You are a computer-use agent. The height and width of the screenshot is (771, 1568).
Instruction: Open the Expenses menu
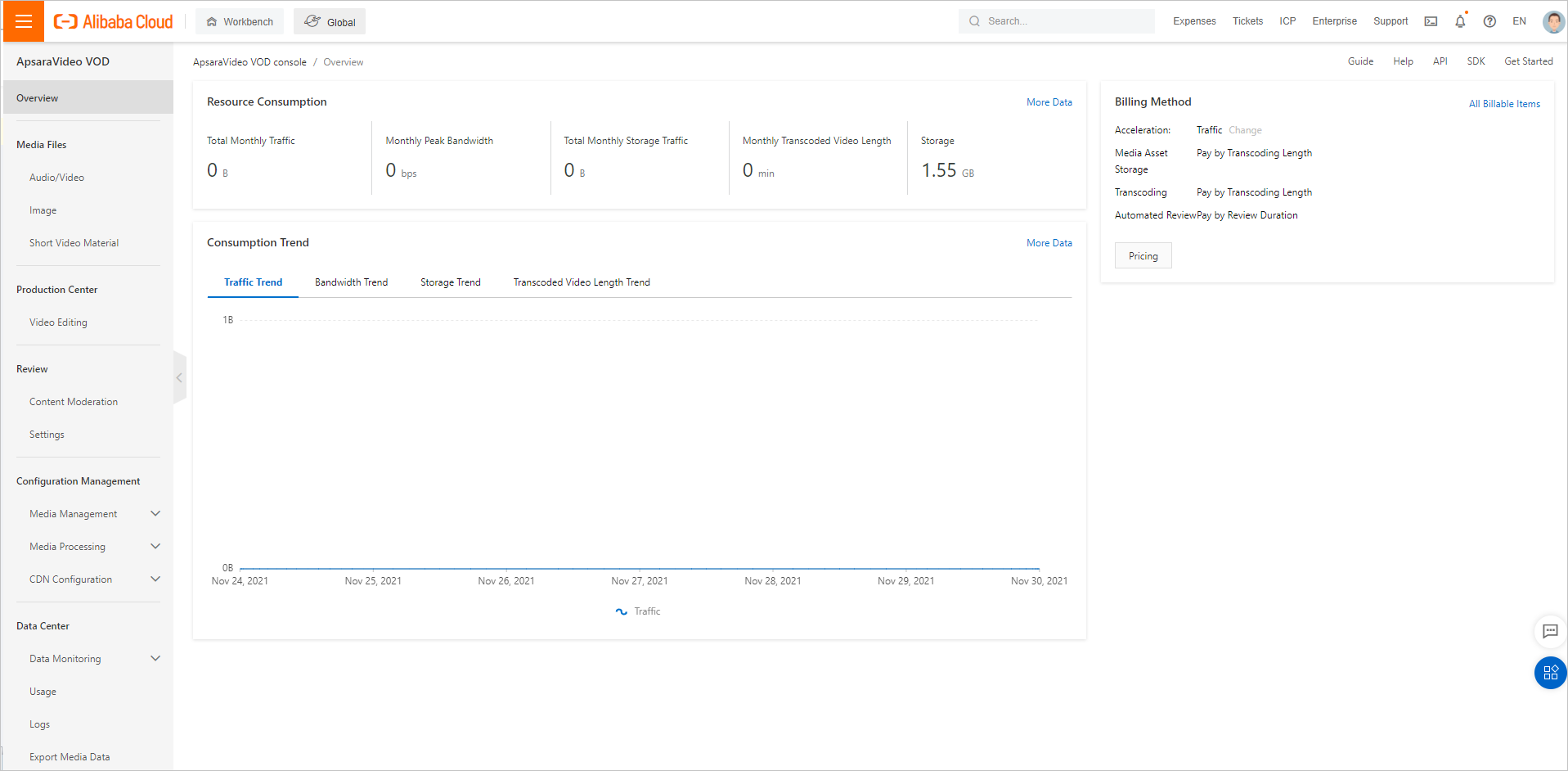pyautogui.click(x=1194, y=21)
